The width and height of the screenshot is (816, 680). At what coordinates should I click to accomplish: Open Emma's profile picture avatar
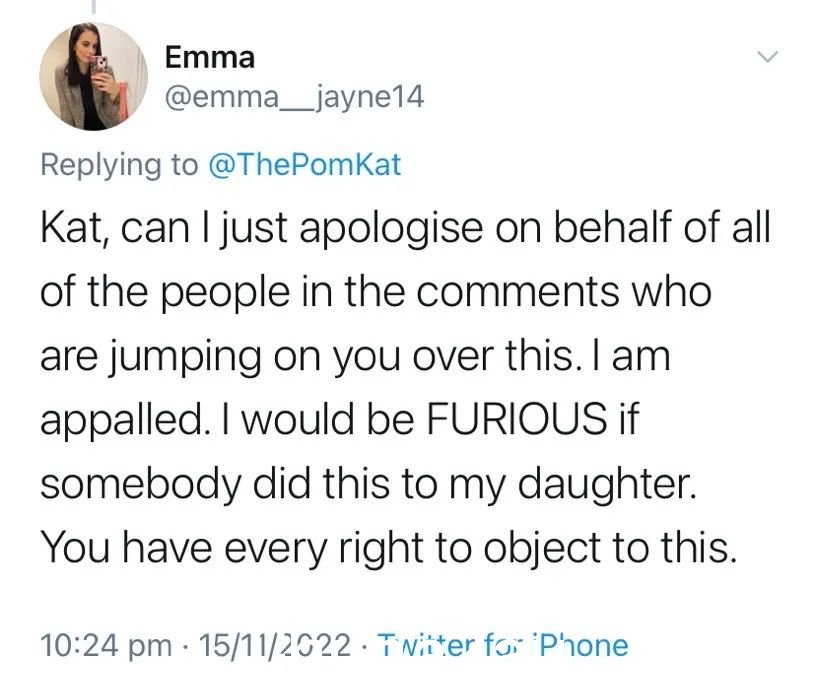[94, 76]
